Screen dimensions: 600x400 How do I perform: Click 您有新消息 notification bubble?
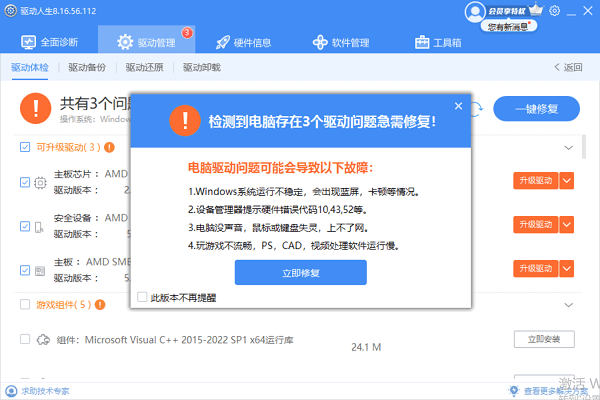[x=509, y=26]
